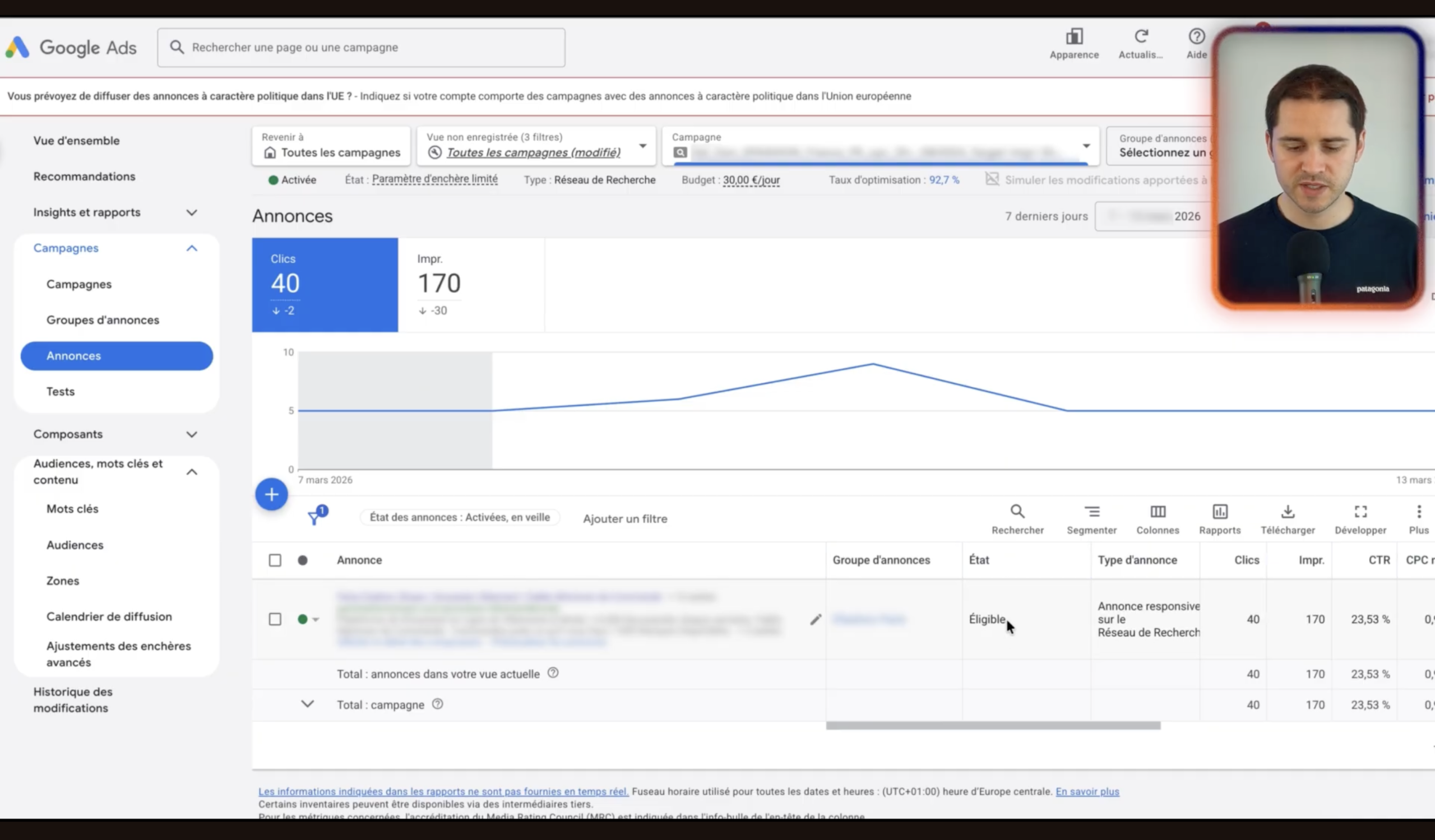Select Campagnes sub-item in sidebar
Screen dimensions: 1435x840
[x=79, y=284]
